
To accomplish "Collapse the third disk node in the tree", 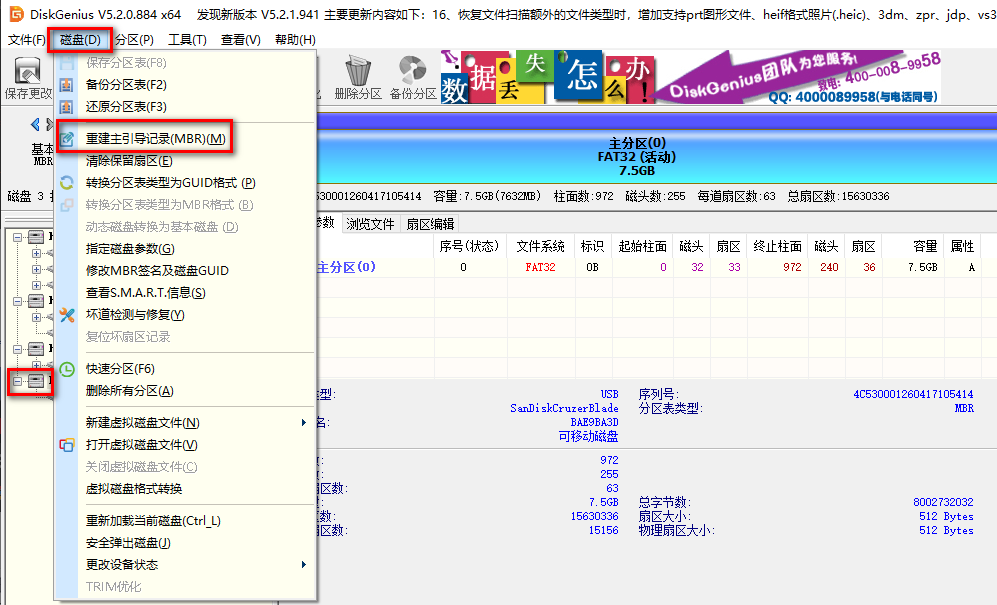I will (18, 349).
